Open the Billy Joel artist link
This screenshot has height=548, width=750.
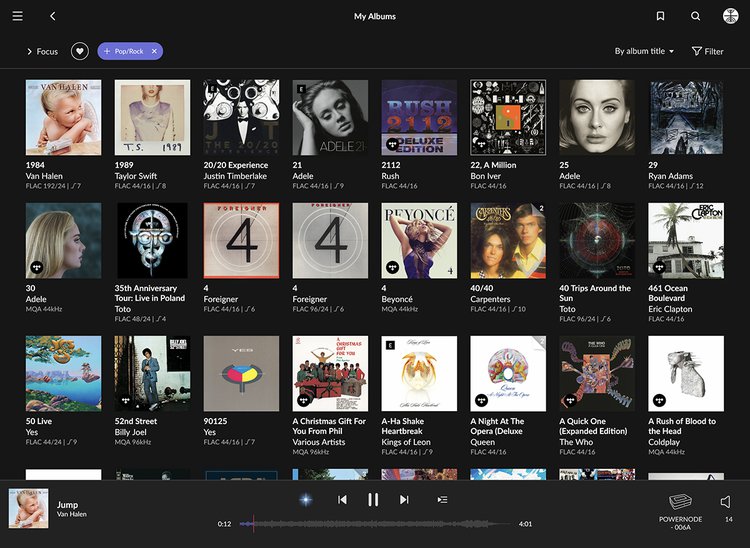131,432
